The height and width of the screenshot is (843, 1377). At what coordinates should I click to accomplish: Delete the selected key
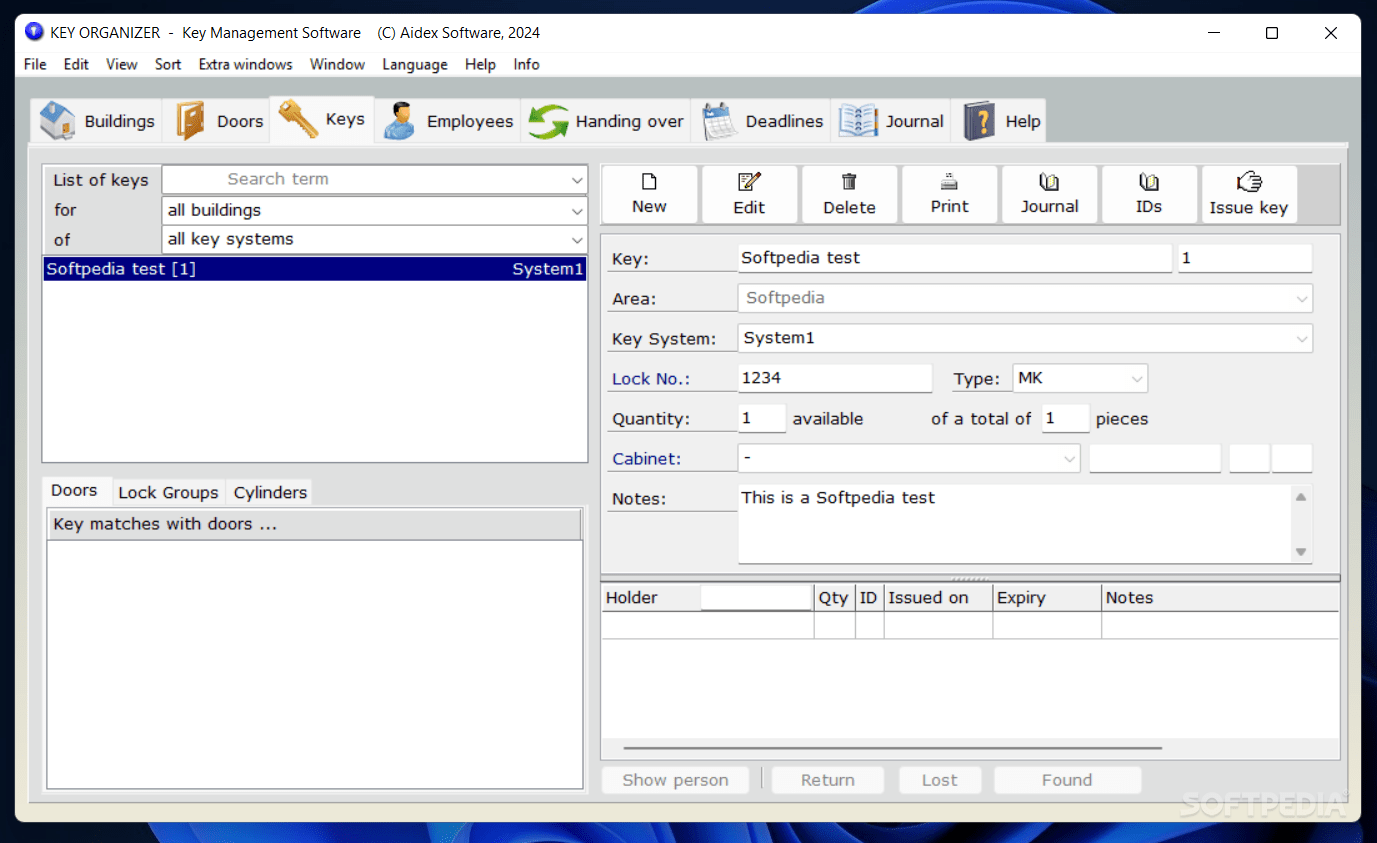pyautogui.click(x=849, y=194)
